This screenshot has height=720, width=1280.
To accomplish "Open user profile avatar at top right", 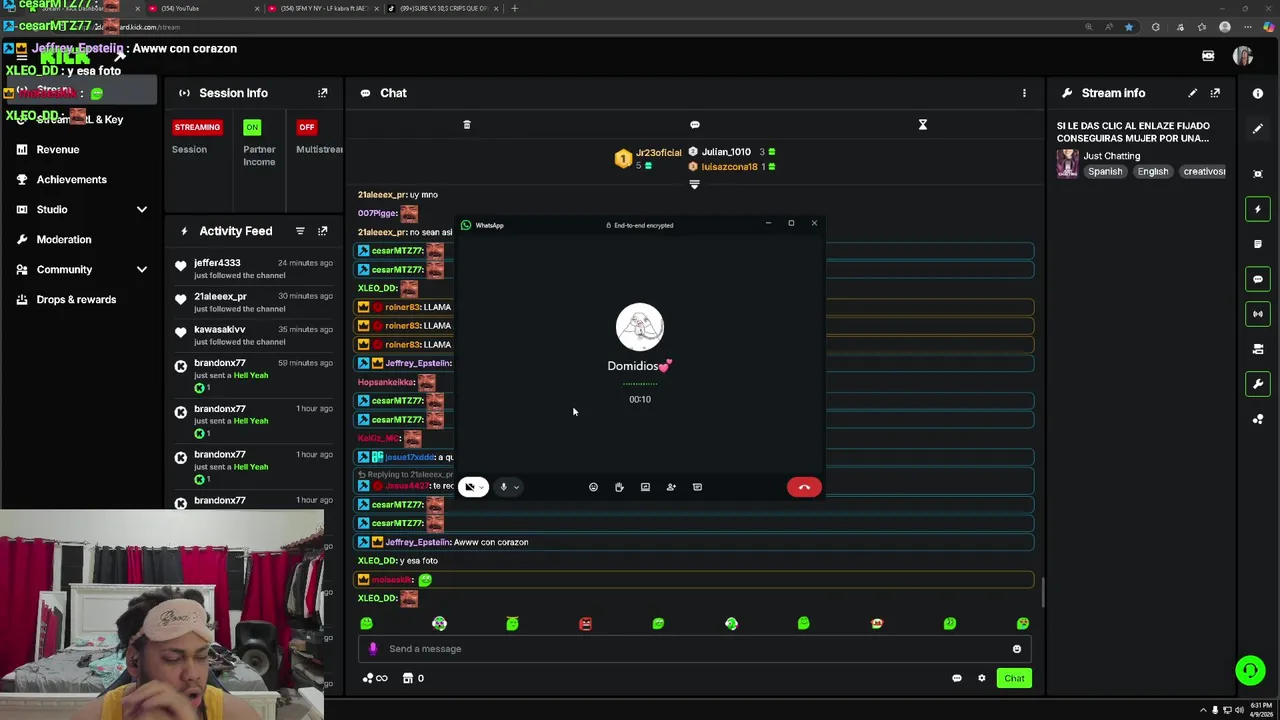I will coord(1243,56).
